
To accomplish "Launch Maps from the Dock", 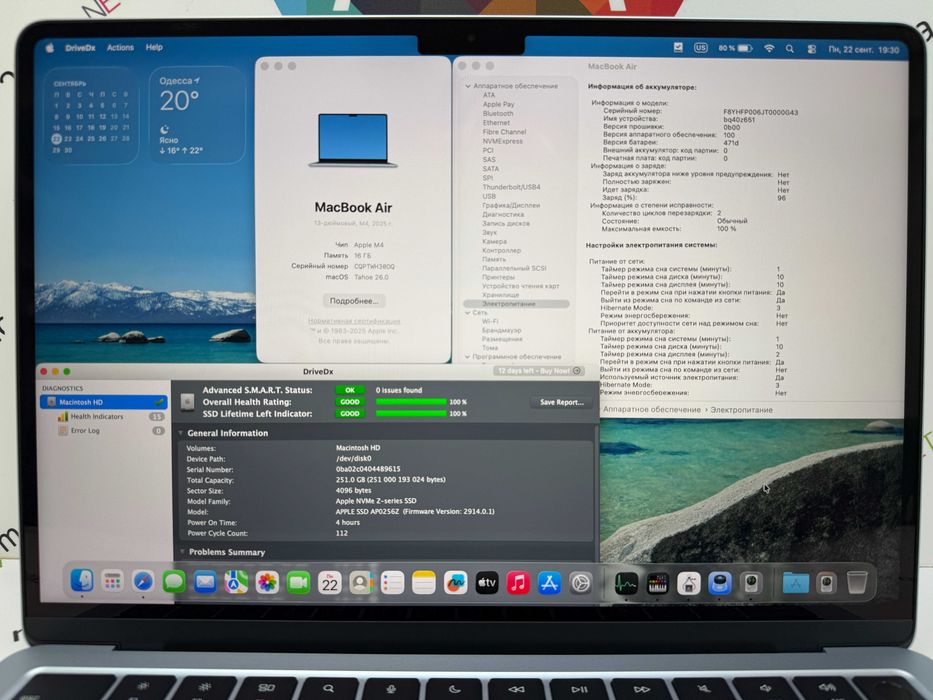I will [x=236, y=582].
